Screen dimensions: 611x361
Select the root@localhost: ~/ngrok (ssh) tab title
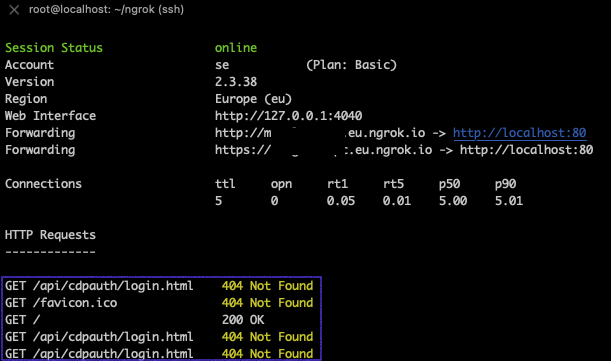click(106, 9)
